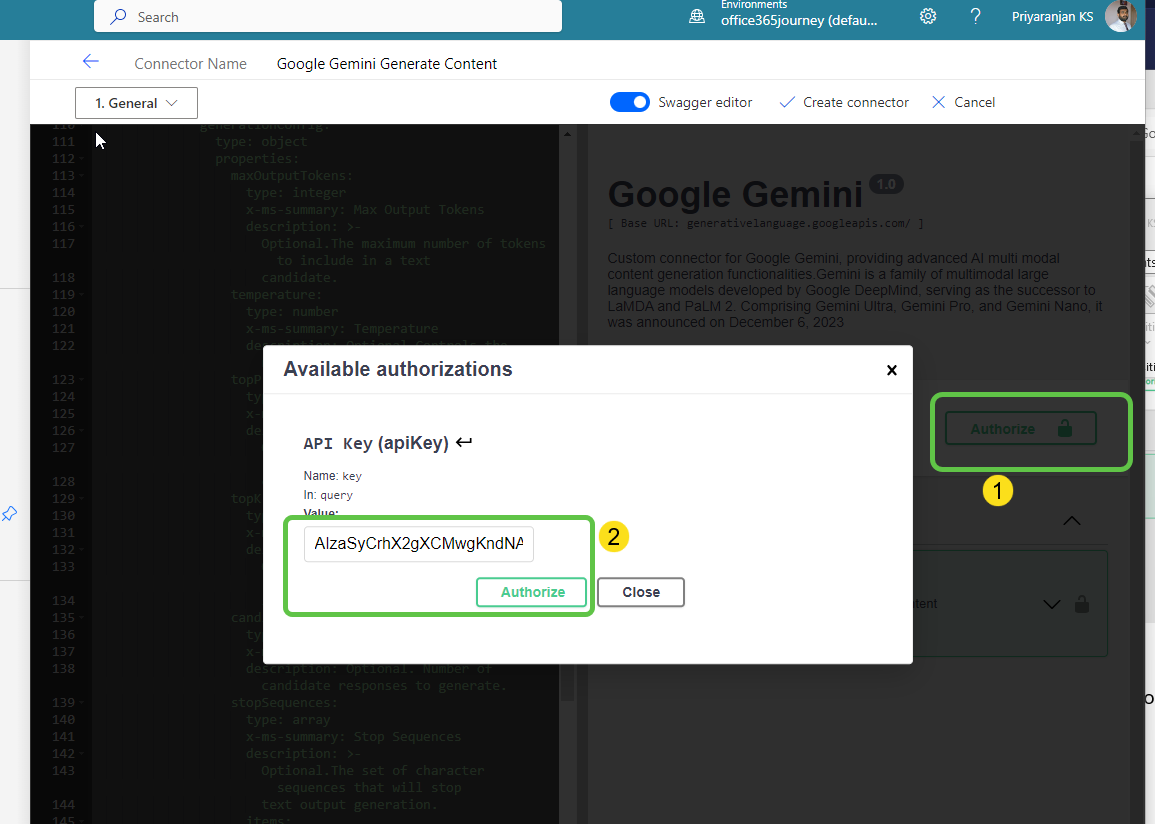This screenshot has height=824, width=1155.
Task: Click the X icon beside Cancel
Action: (x=938, y=101)
